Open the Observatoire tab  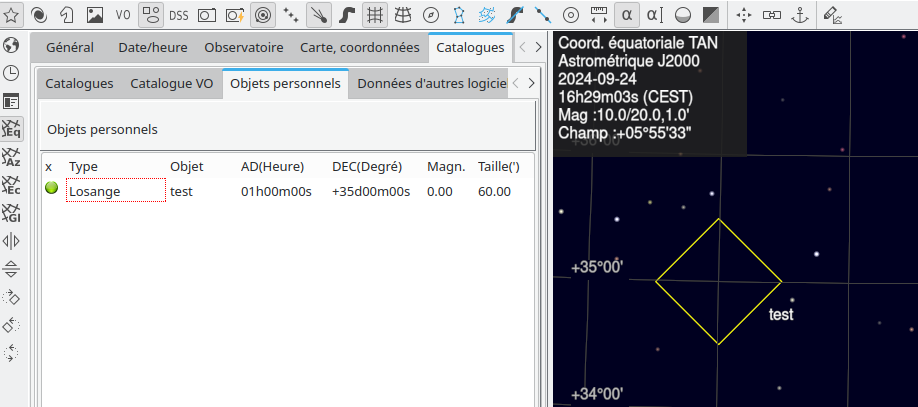(x=243, y=47)
